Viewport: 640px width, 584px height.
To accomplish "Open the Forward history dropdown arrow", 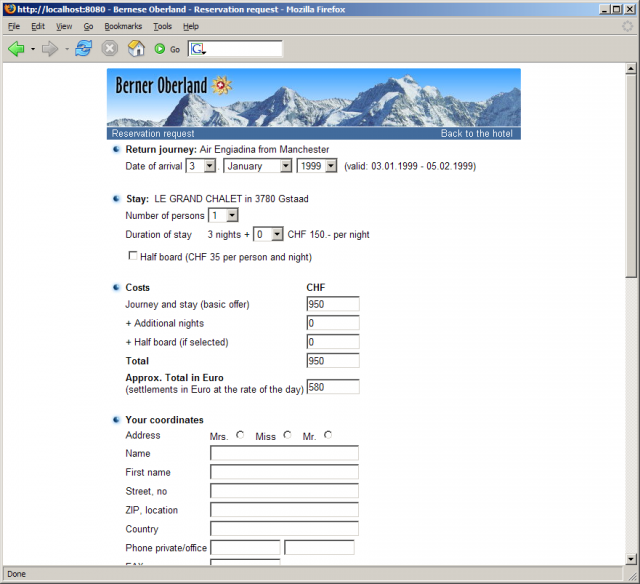I will (x=67, y=49).
